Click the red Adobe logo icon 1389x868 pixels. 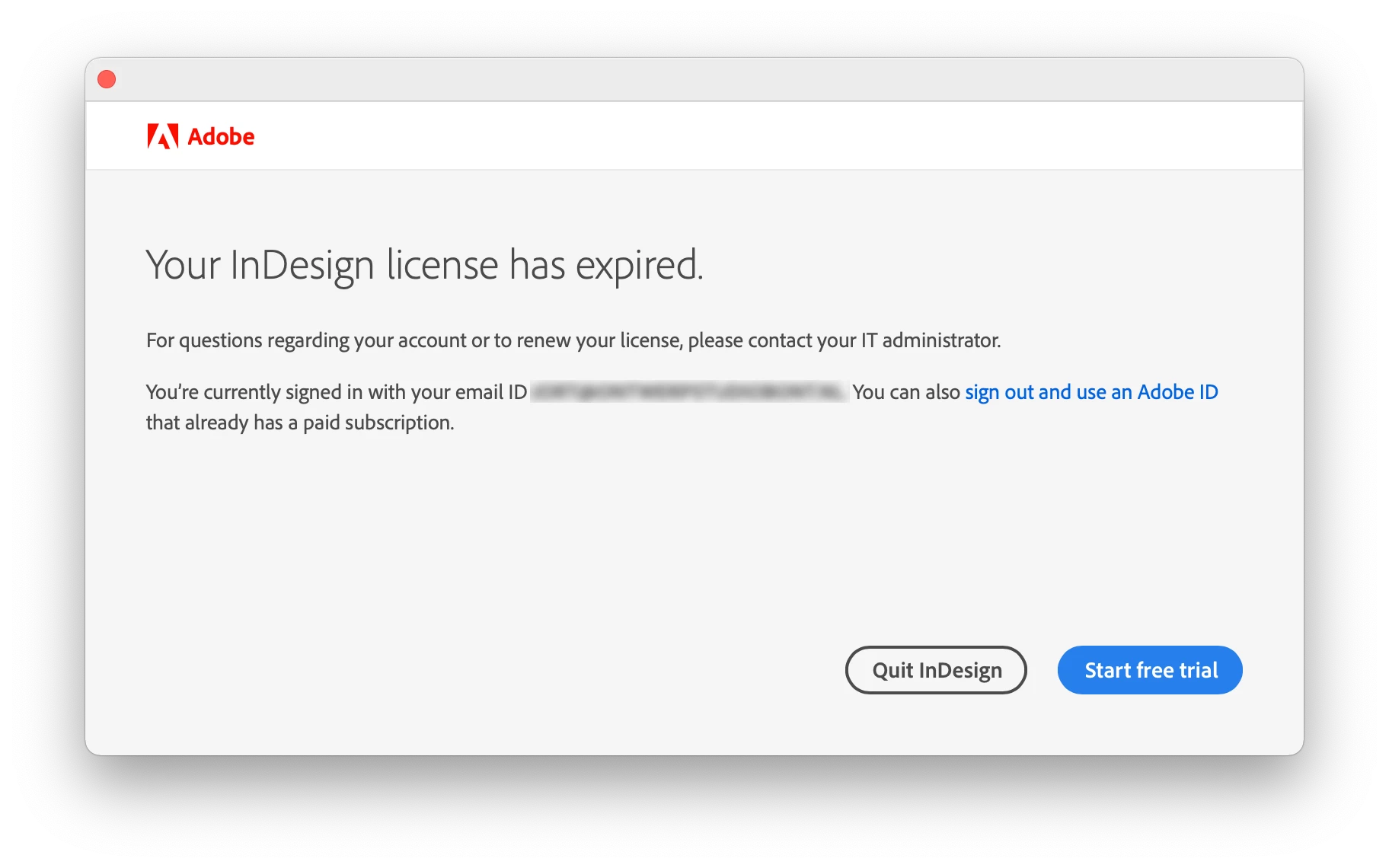(x=162, y=136)
